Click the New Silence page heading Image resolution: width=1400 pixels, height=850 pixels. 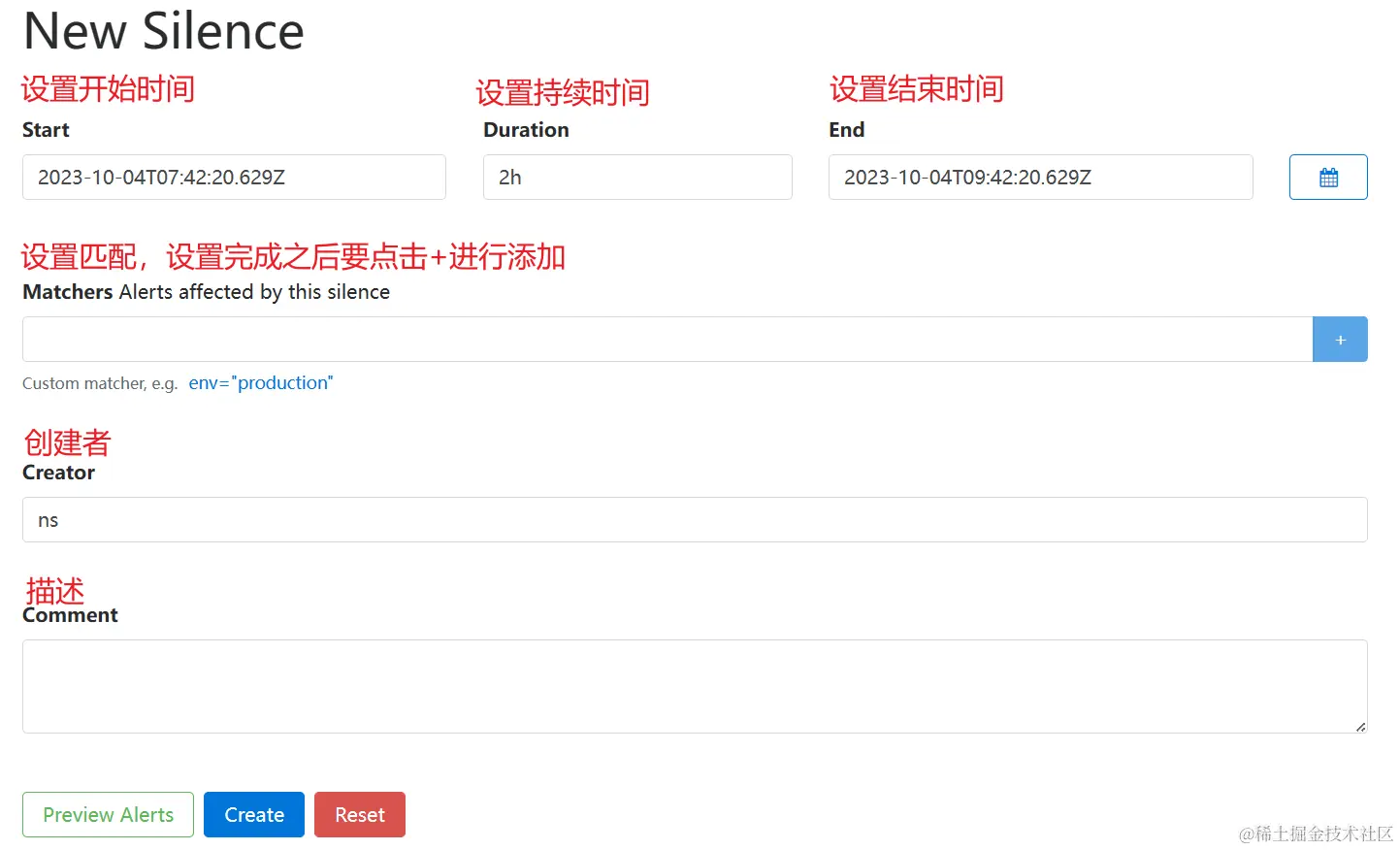(163, 31)
